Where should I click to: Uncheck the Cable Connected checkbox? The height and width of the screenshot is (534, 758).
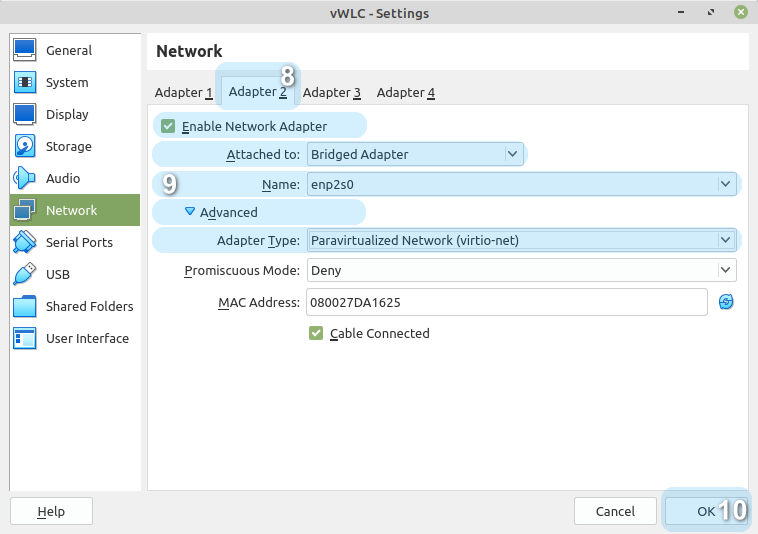pyautogui.click(x=316, y=333)
